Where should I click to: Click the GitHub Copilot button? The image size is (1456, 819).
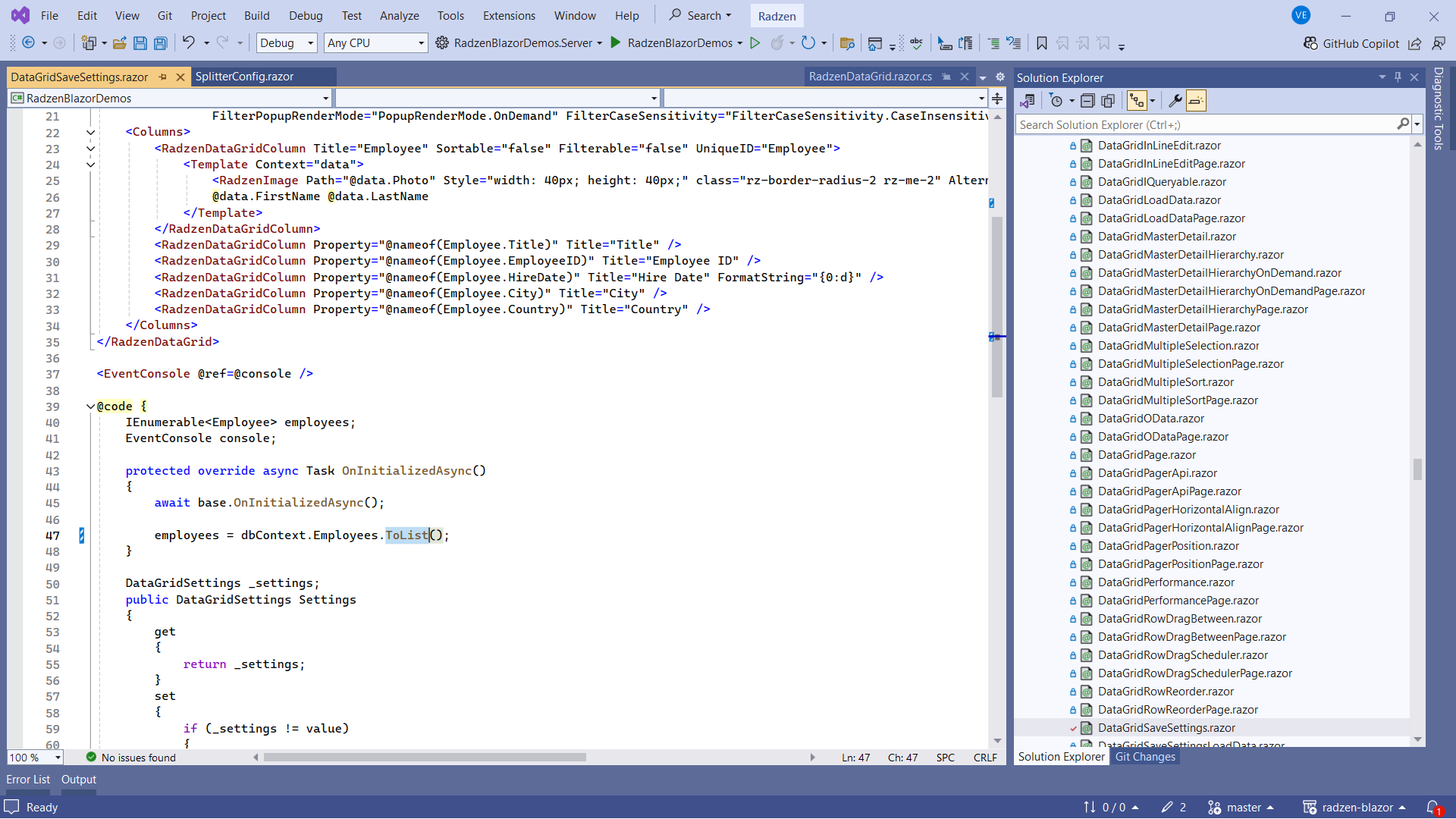(1351, 43)
